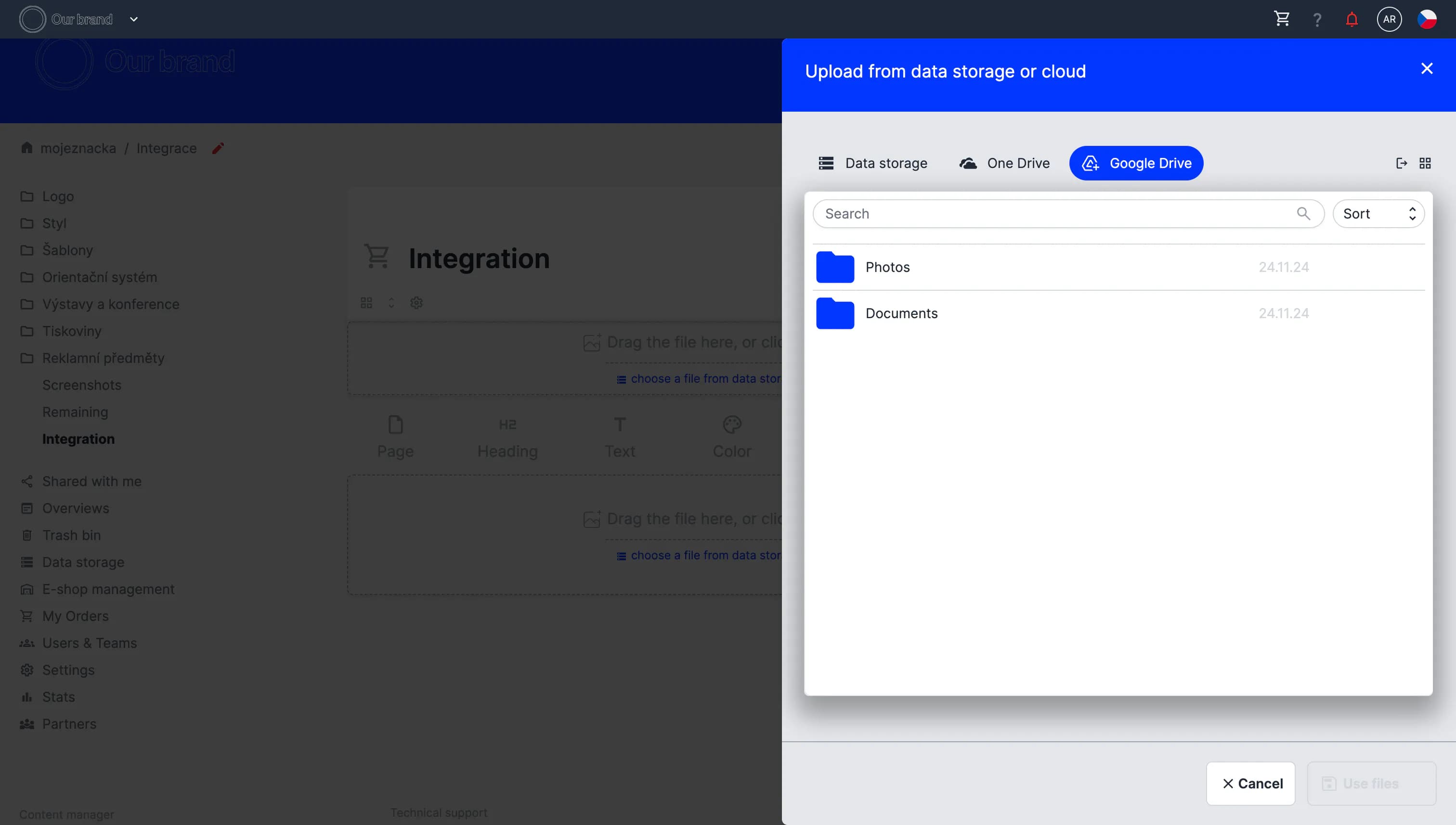Viewport: 1456px width, 825px height.
Task: Click the help question mark icon
Action: tap(1316, 20)
